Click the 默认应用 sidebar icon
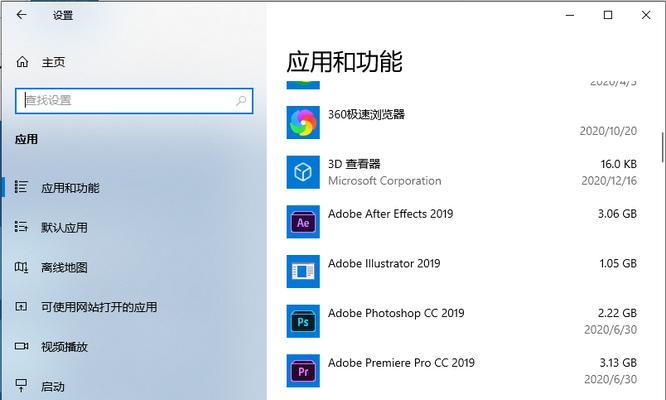666x400 pixels. [x=21, y=226]
